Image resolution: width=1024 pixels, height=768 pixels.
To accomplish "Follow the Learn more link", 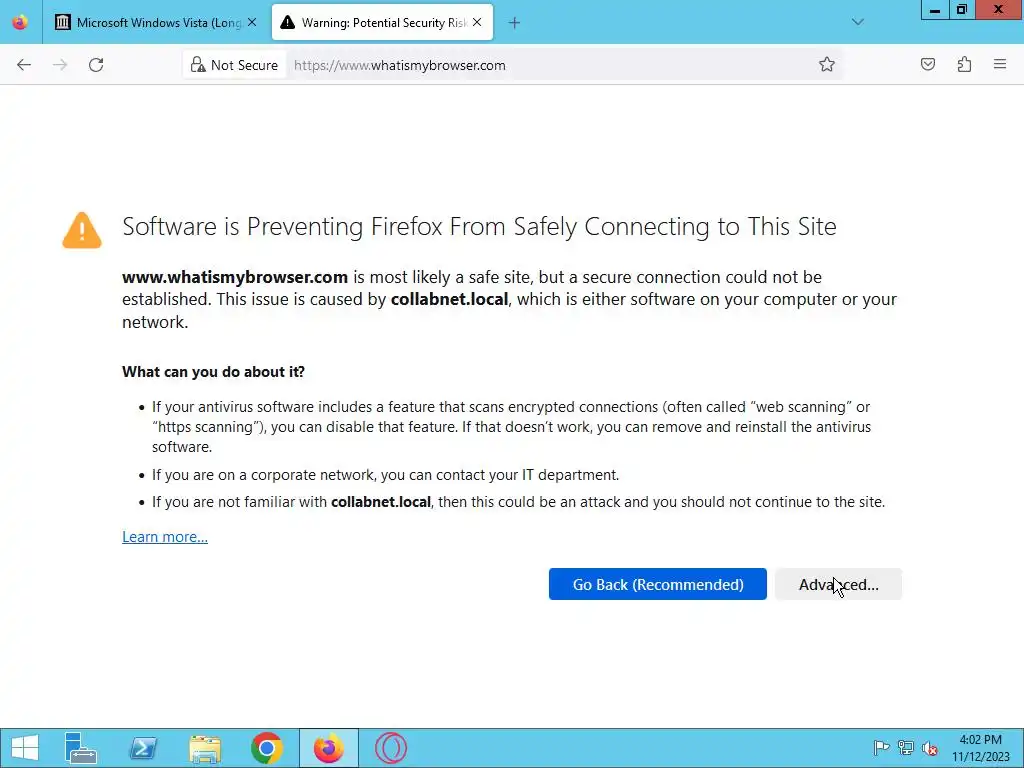I will [165, 537].
